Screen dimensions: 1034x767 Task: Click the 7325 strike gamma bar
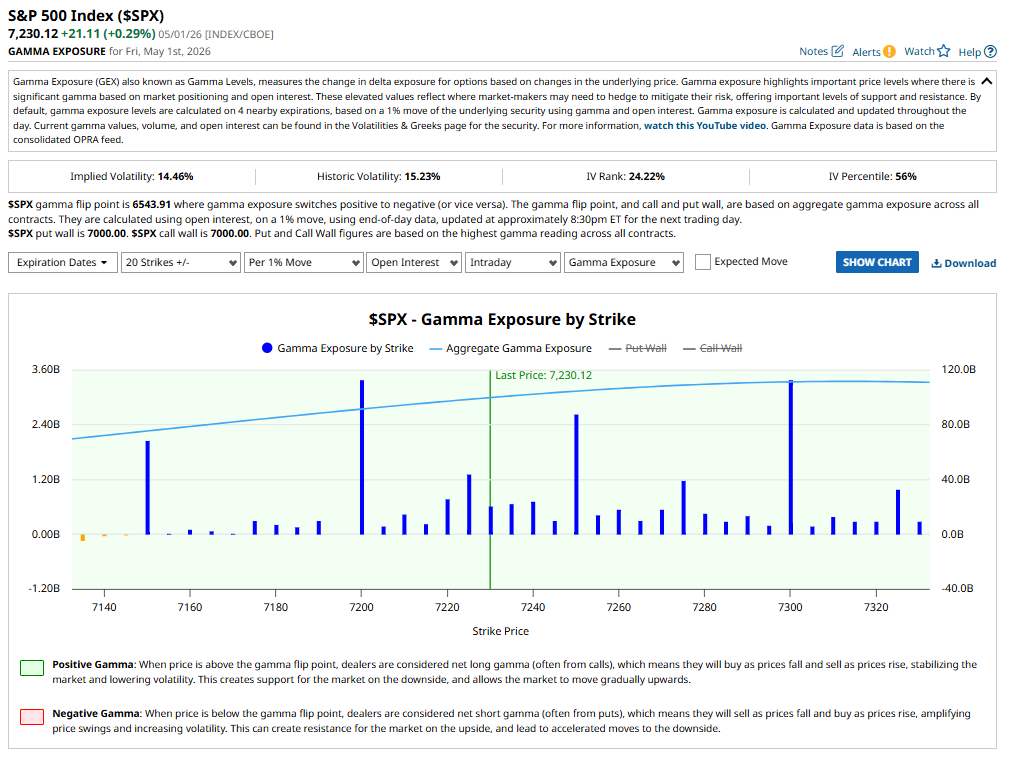coord(898,512)
